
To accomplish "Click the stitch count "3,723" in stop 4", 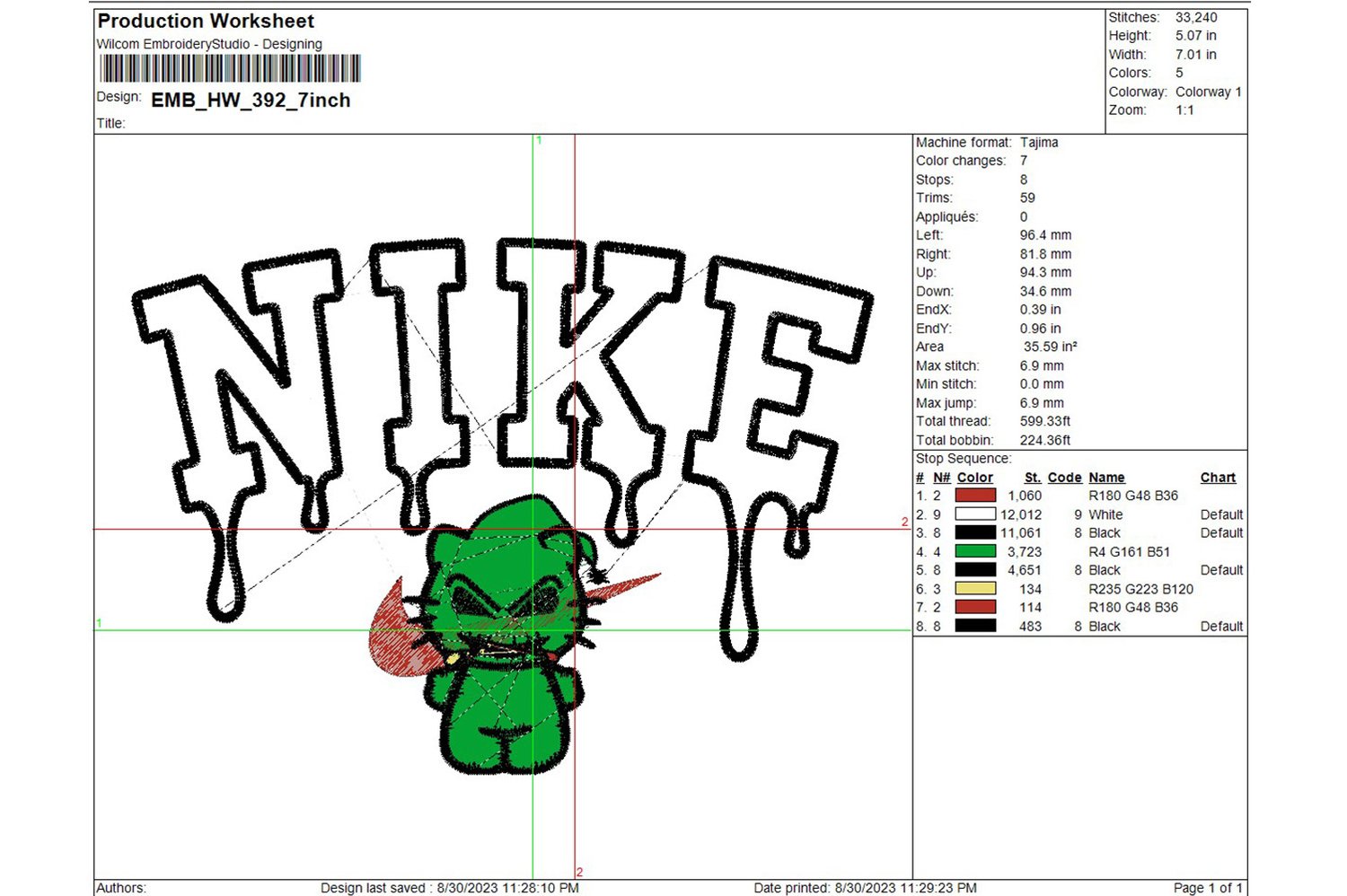I will coord(1025,552).
